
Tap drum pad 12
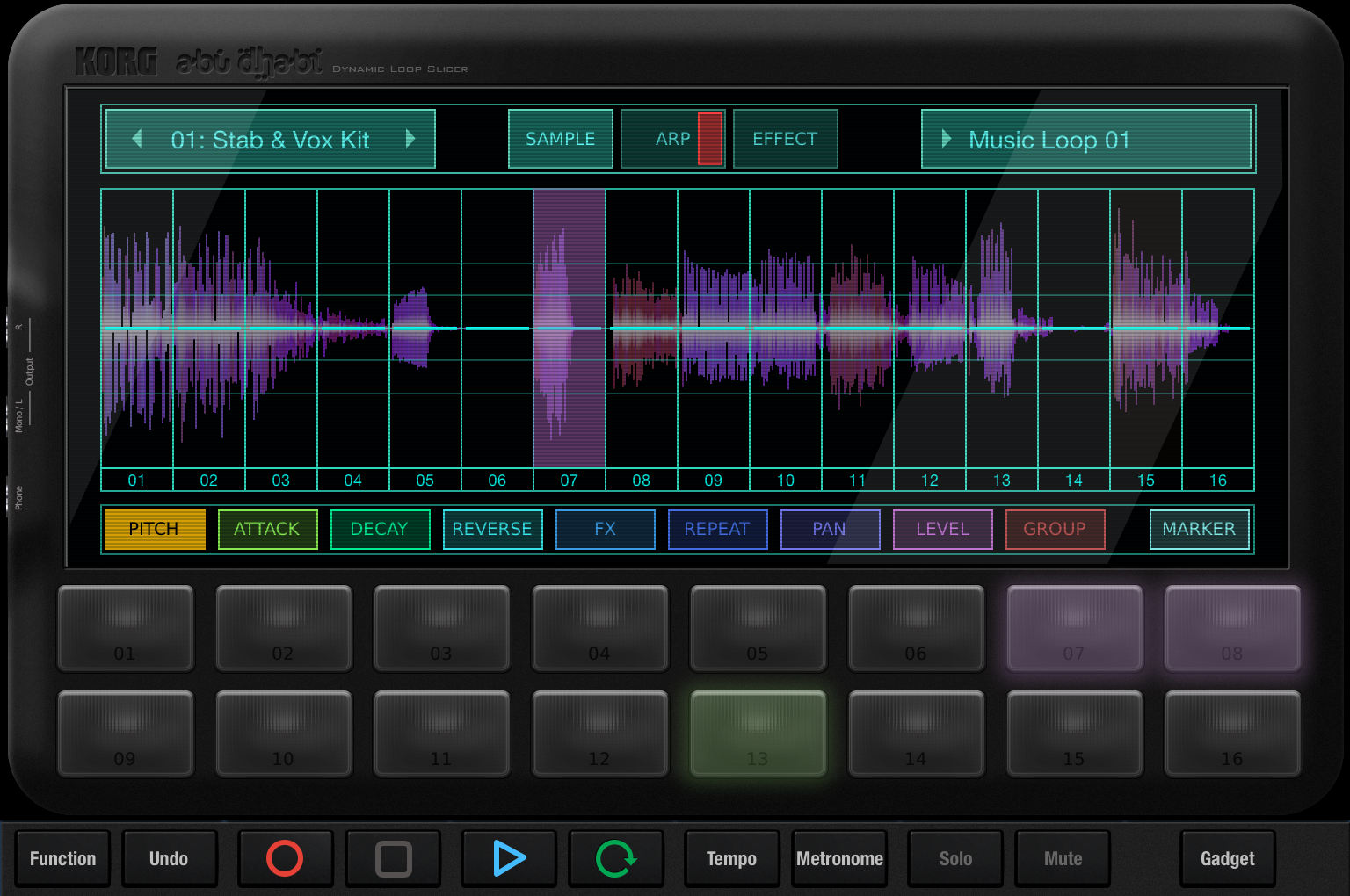(x=600, y=733)
